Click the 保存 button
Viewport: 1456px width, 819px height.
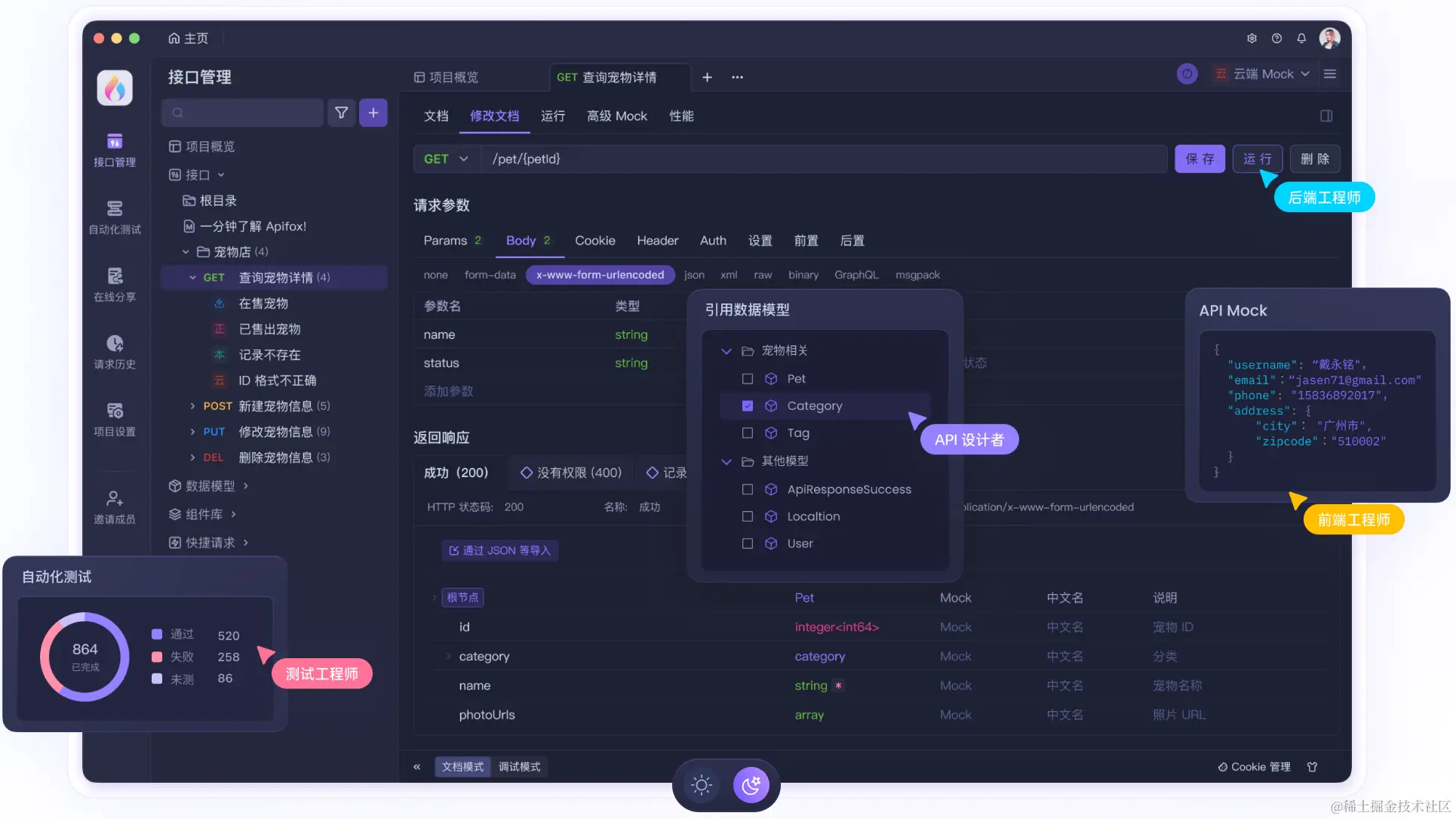coord(1200,159)
